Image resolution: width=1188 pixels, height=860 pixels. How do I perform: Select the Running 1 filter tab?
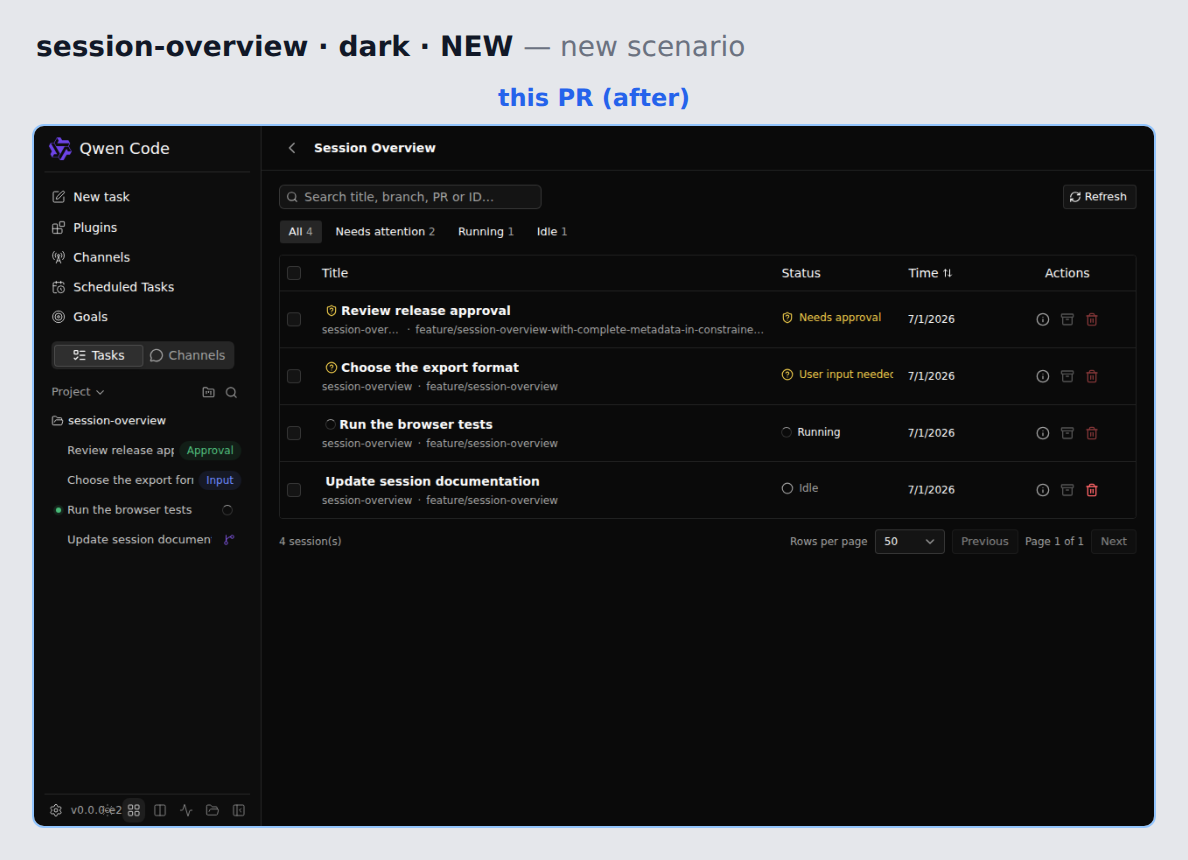point(486,232)
